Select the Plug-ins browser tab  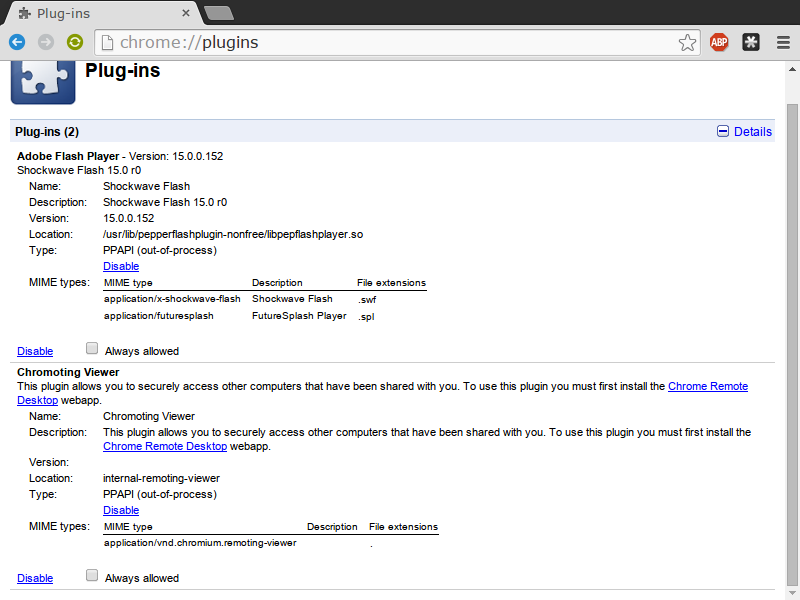[102, 13]
